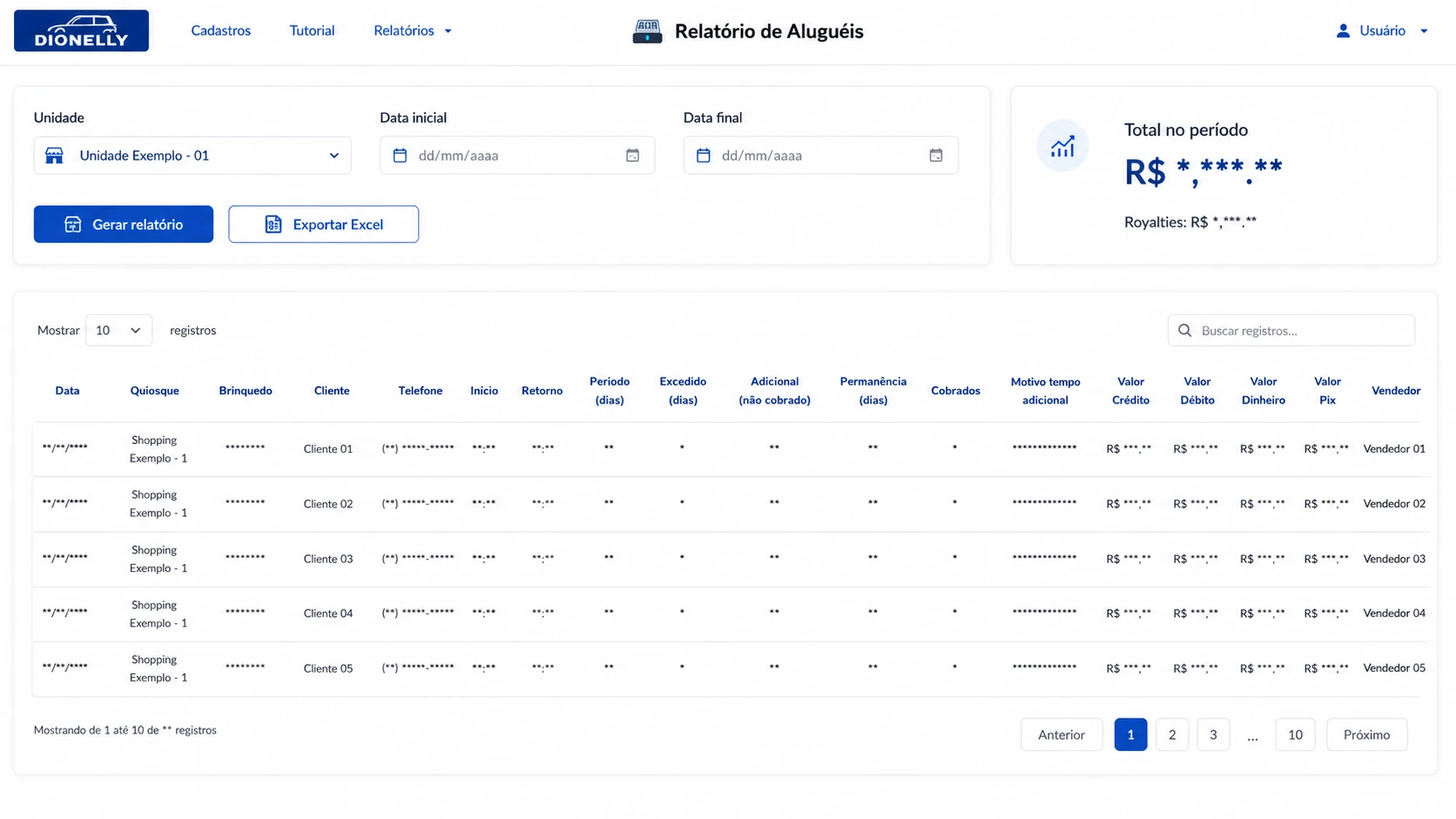Focus the Buscar registros search field

click(x=1291, y=330)
